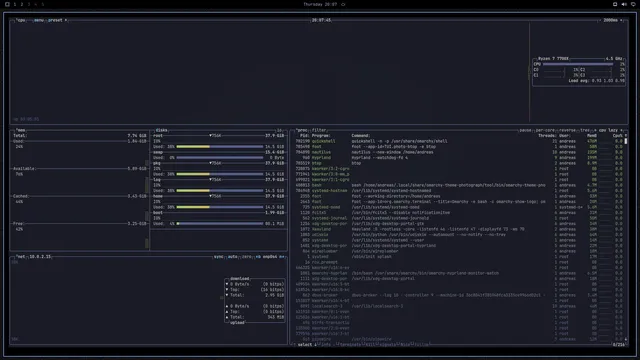Select the dbus-broker process row

pyautogui.click(x=459, y=295)
